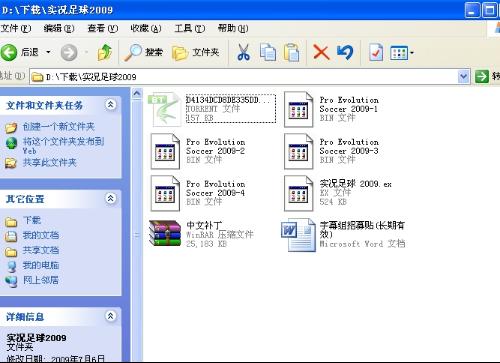
Task: Open the Views dropdown button
Action: [402, 53]
